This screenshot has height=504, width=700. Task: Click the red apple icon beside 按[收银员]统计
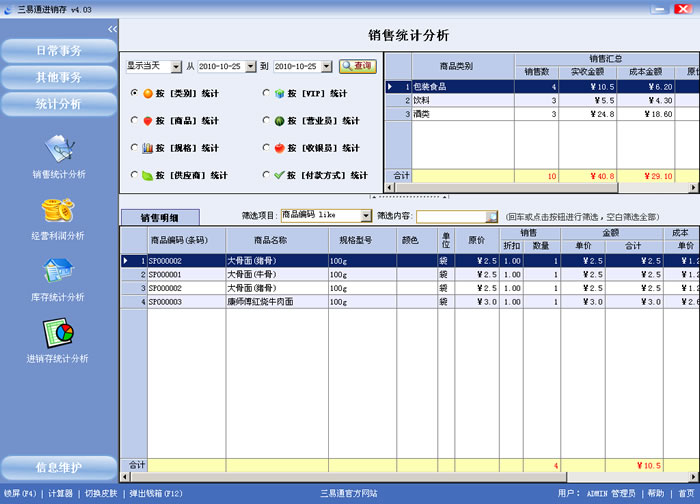point(279,148)
